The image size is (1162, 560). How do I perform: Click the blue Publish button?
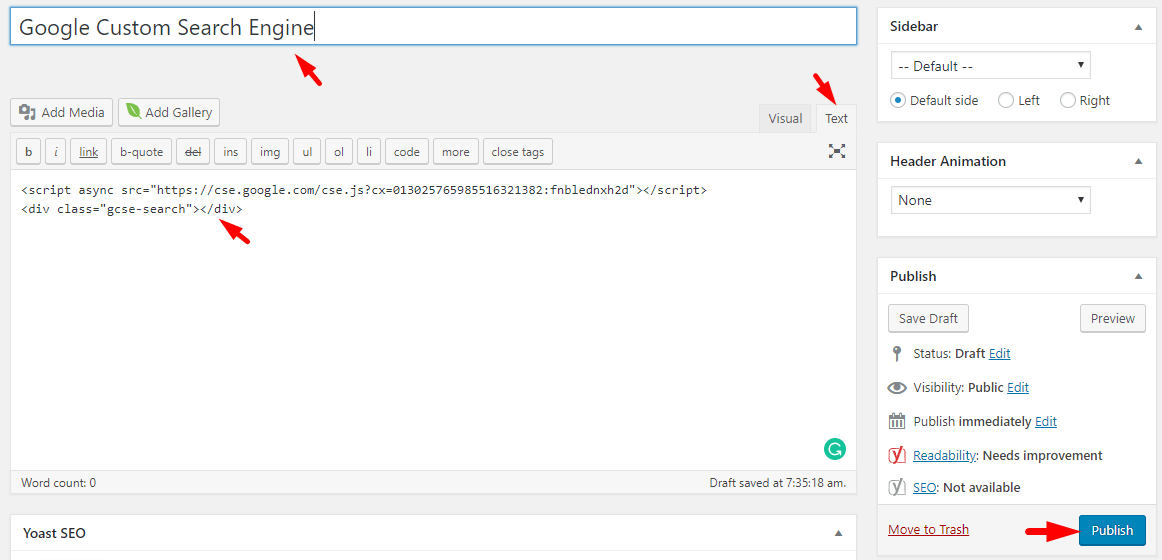click(1112, 530)
